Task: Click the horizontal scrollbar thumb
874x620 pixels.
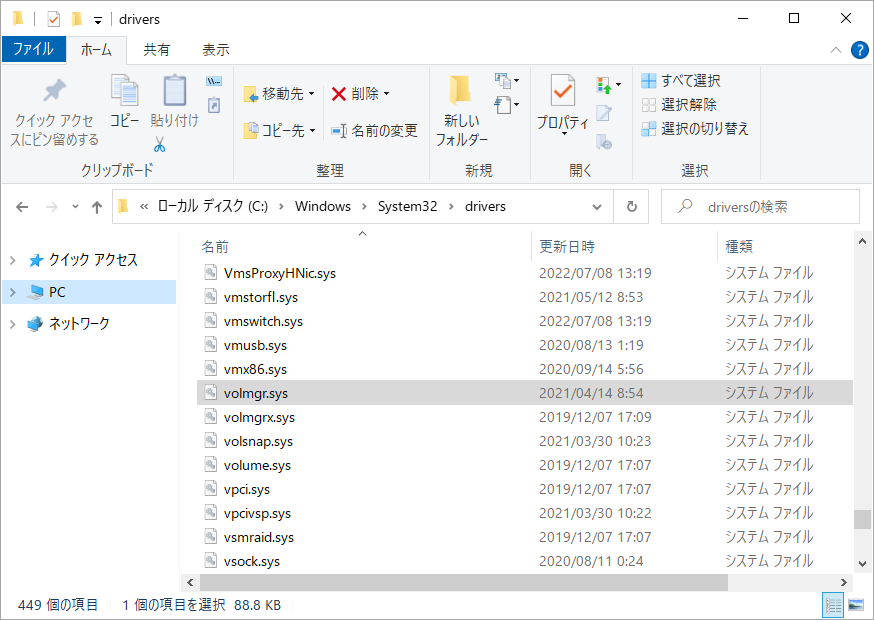Action: (x=464, y=583)
